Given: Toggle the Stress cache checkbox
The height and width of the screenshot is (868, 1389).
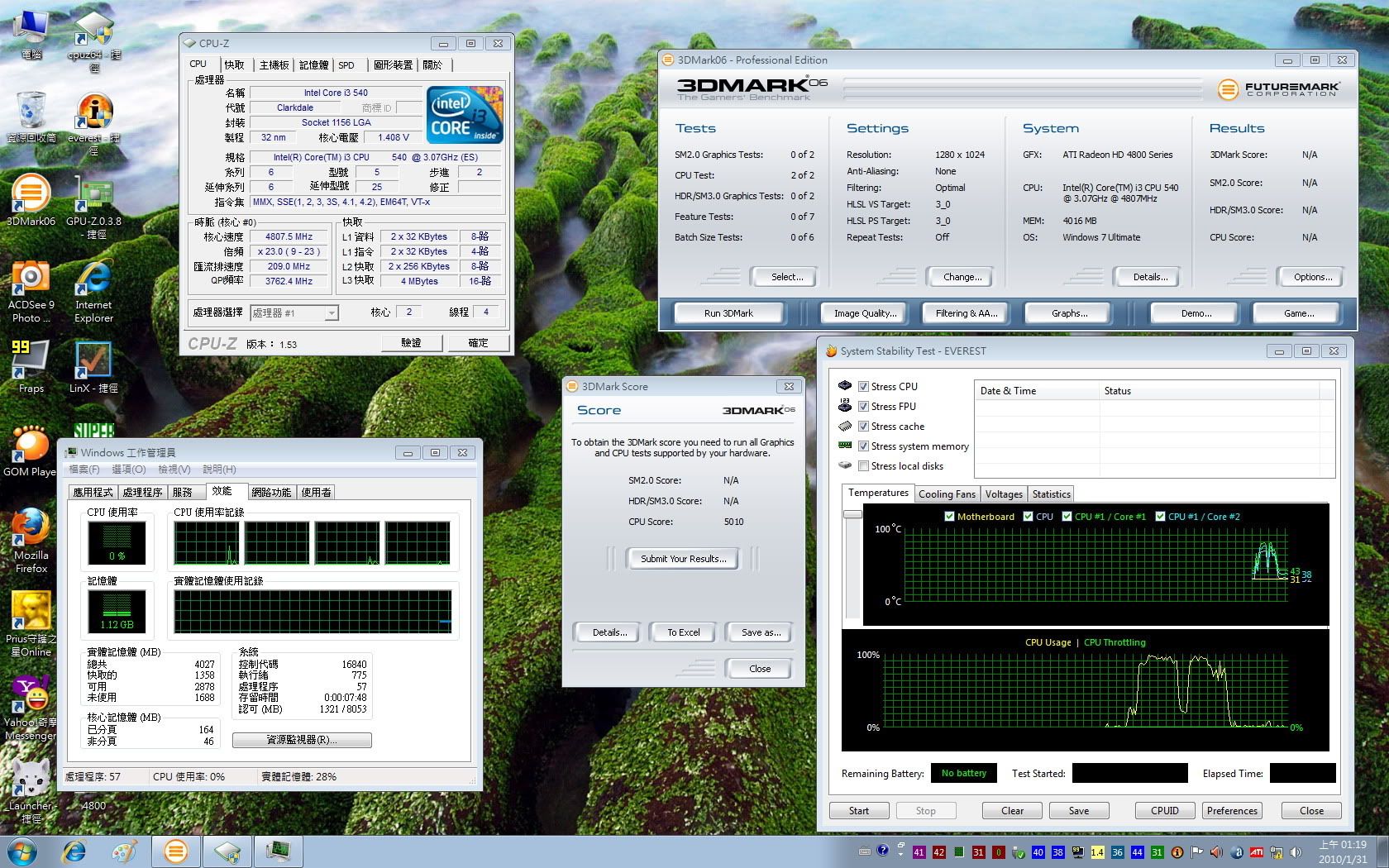Looking at the screenshot, I should (863, 426).
